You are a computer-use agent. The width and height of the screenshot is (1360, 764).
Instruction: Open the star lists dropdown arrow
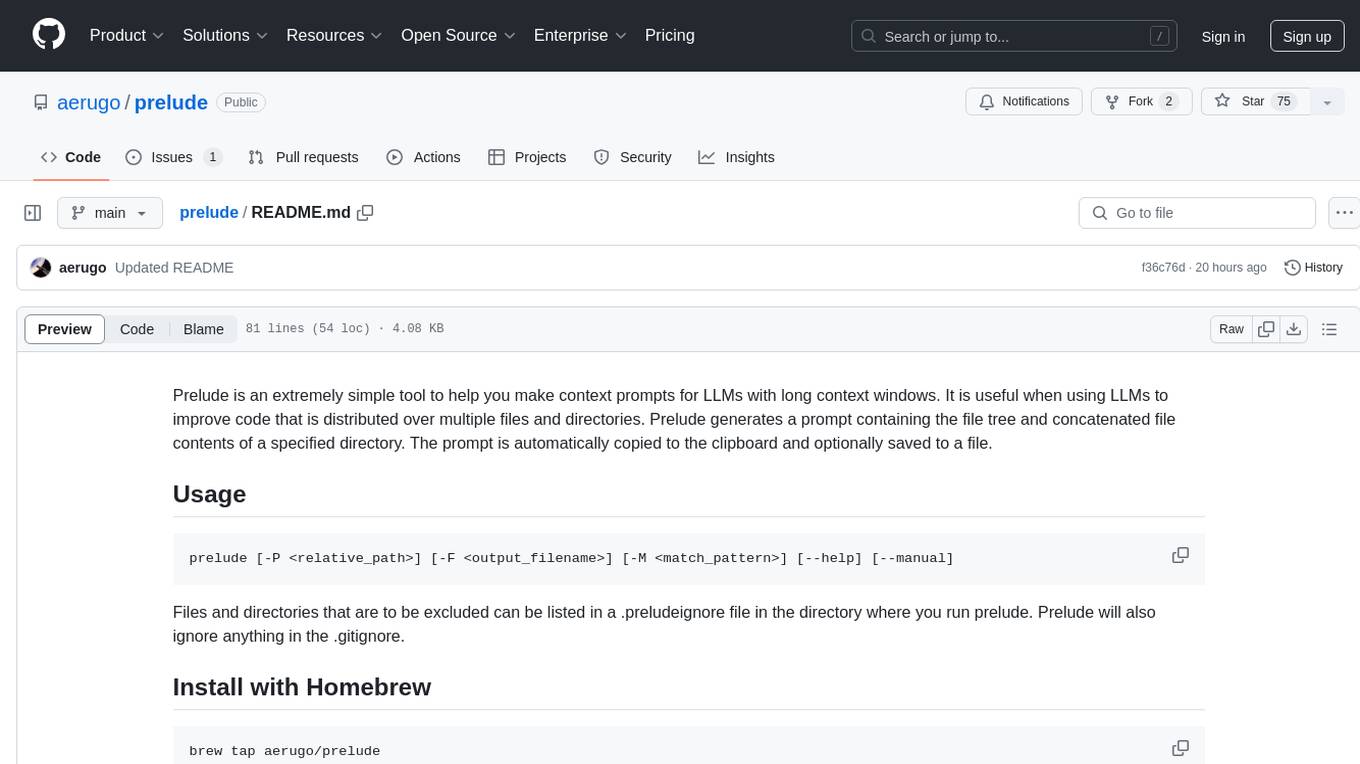pyautogui.click(x=1327, y=101)
